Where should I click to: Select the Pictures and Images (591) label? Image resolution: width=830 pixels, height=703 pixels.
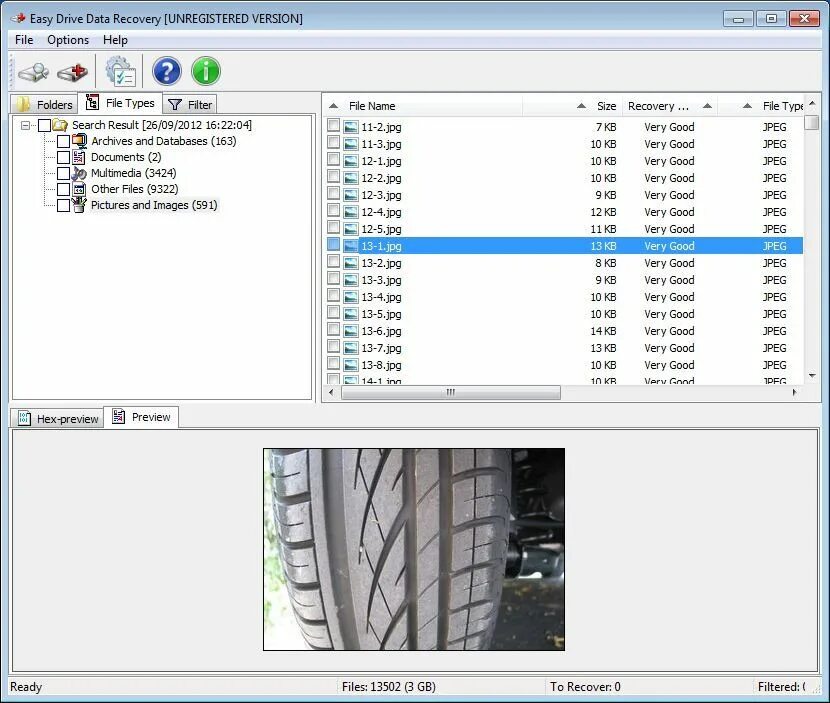pyautogui.click(x=154, y=205)
